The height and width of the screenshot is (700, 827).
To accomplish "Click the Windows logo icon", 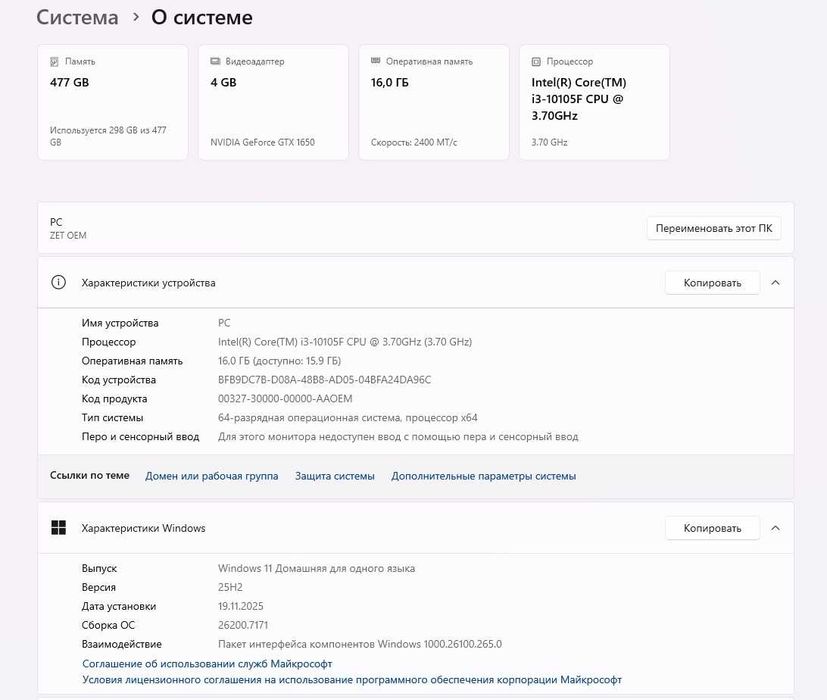I will coord(59,528).
